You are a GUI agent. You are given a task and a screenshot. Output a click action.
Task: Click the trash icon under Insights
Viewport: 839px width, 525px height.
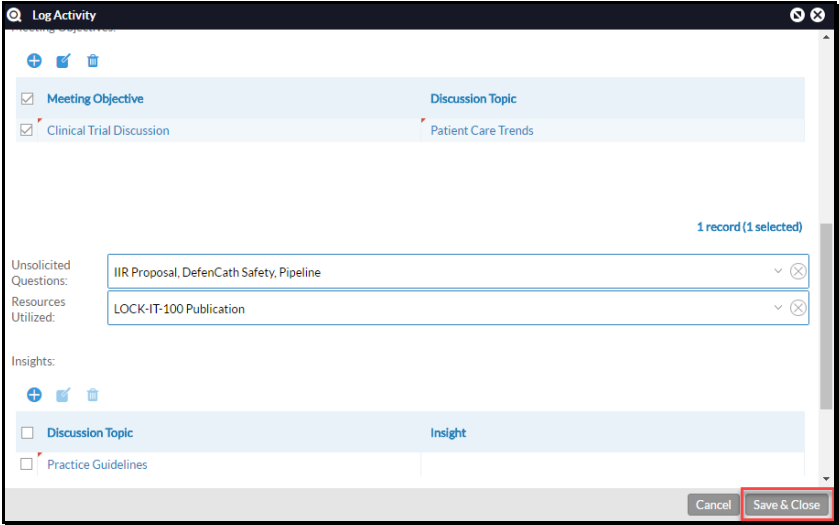[x=93, y=395]
